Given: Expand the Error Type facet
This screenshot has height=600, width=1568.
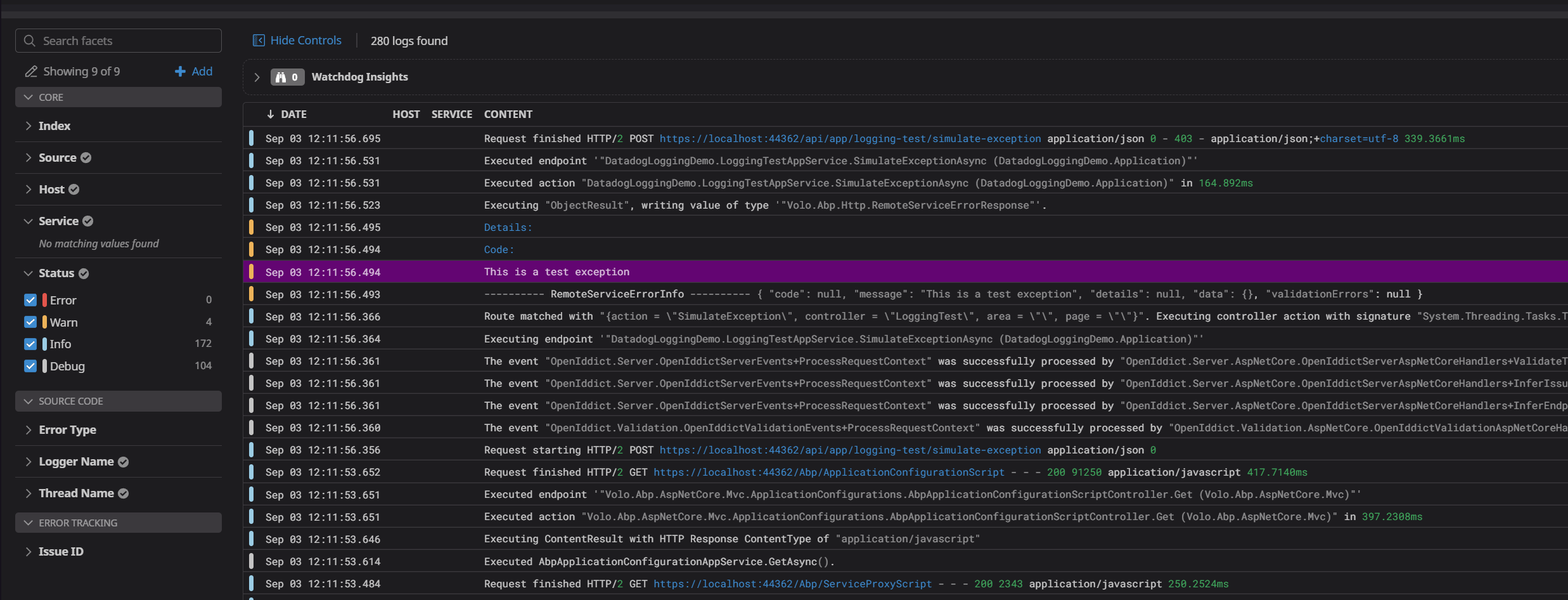Looking at the screenshot, I should pos(28,430).
